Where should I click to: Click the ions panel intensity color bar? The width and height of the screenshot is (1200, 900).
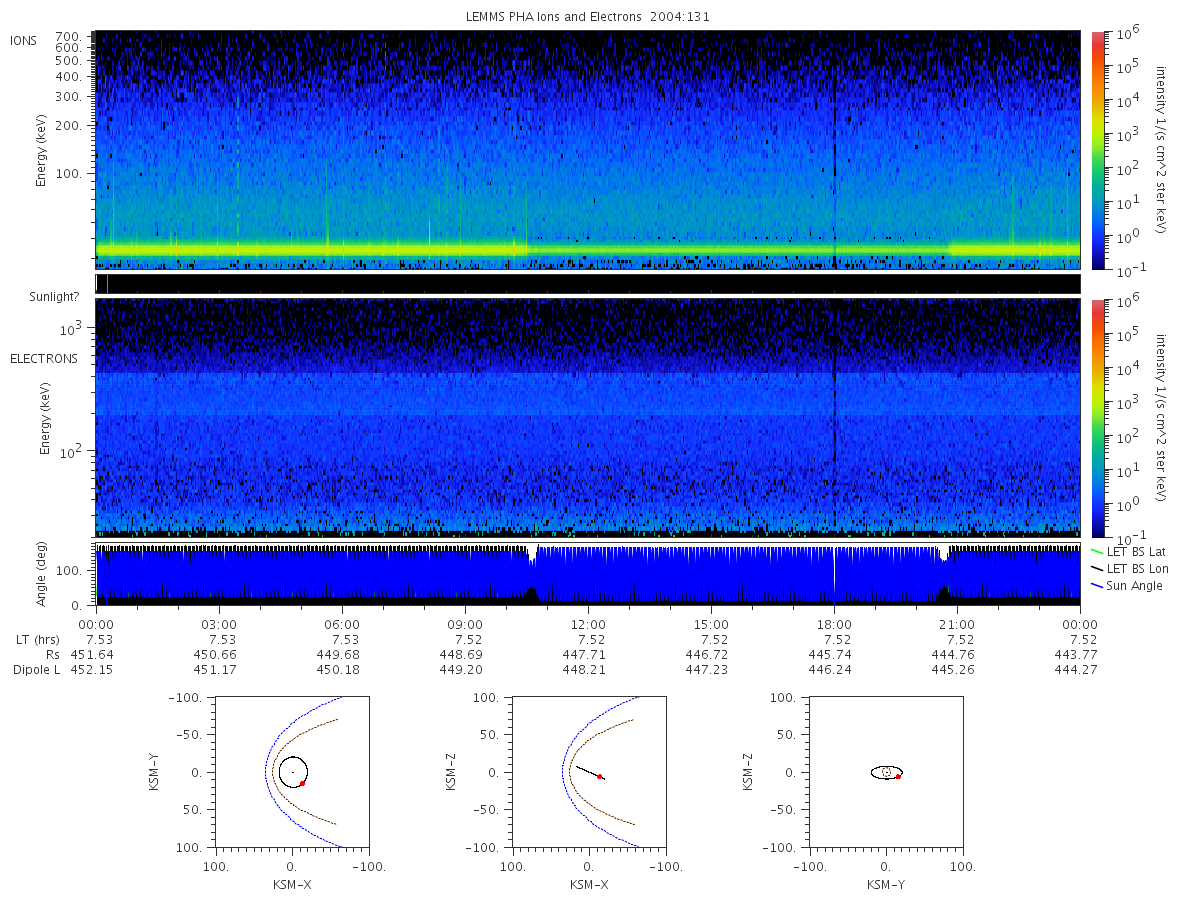pos(1097,151)
